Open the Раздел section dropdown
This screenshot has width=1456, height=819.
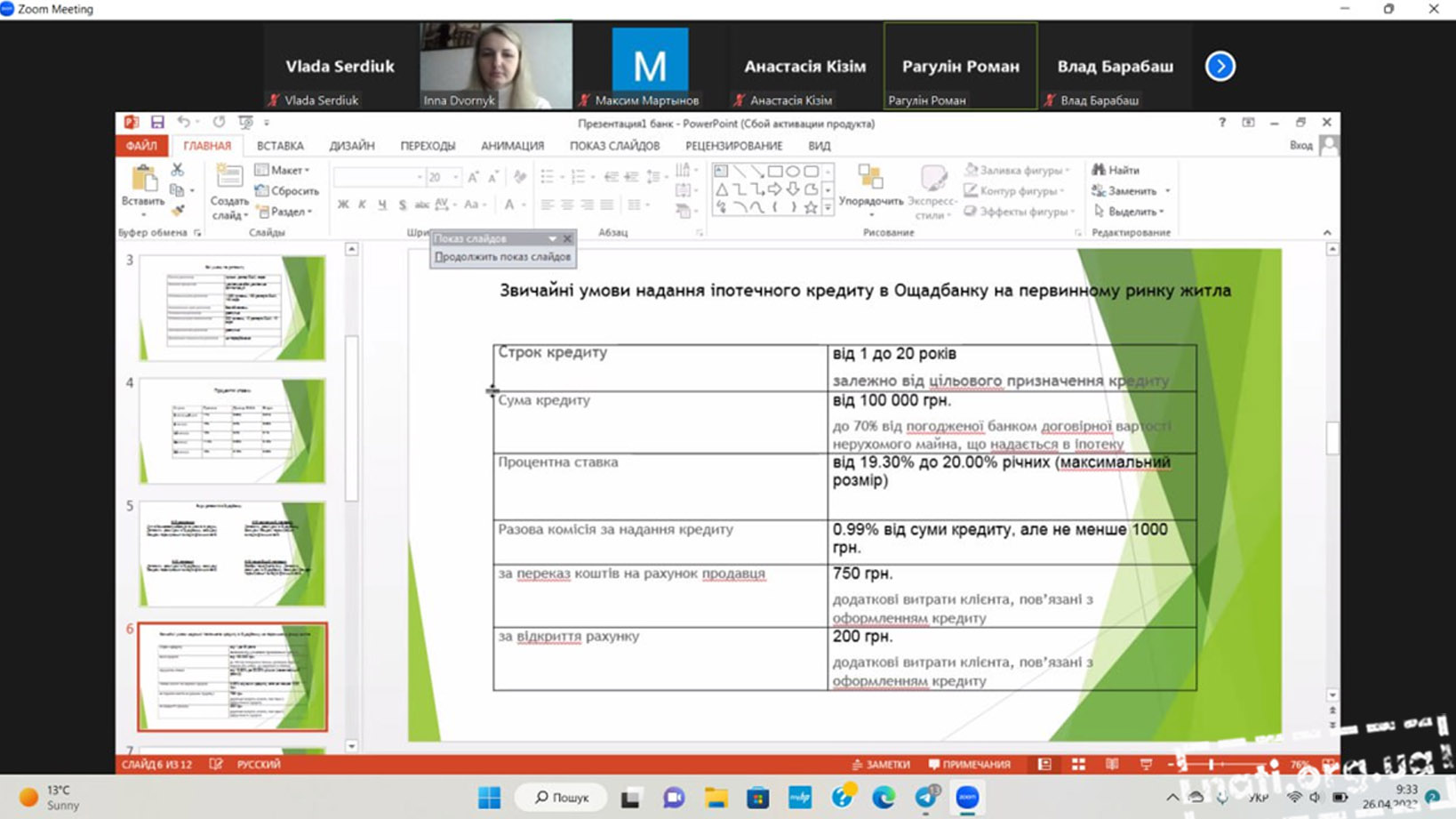click(x=284, y=212)
